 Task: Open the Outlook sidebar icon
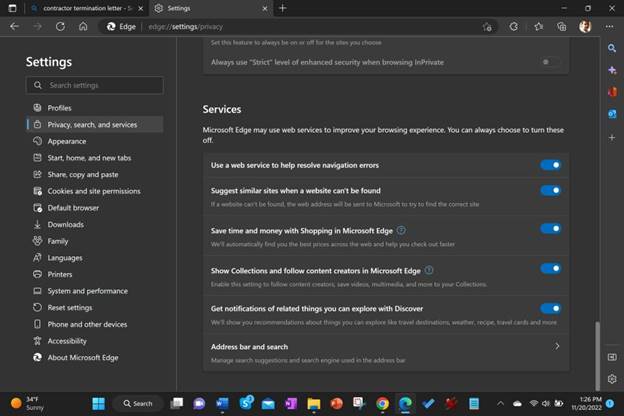612,114
